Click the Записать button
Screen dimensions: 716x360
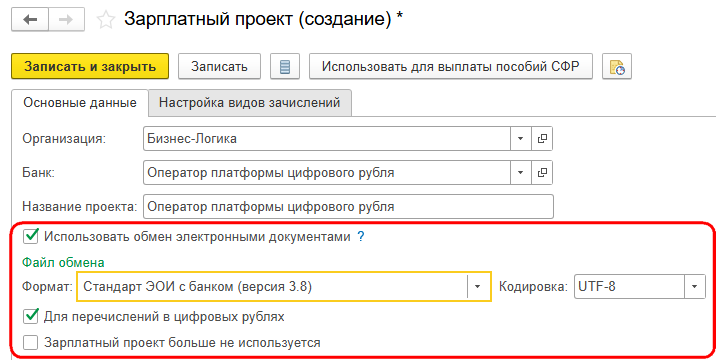coord(219,67)
